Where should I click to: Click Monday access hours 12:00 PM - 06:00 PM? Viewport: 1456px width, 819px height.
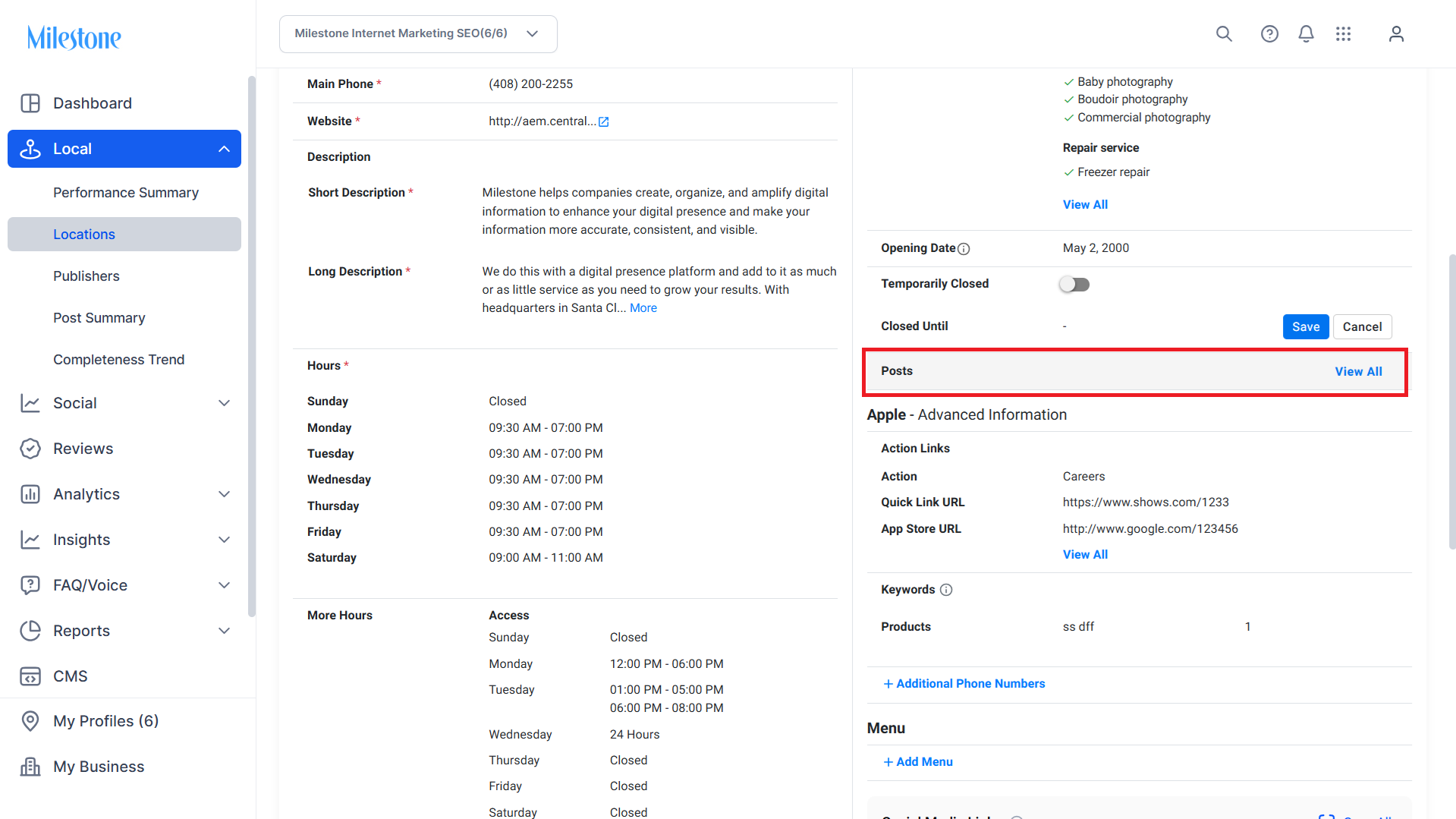click(667, 664)
